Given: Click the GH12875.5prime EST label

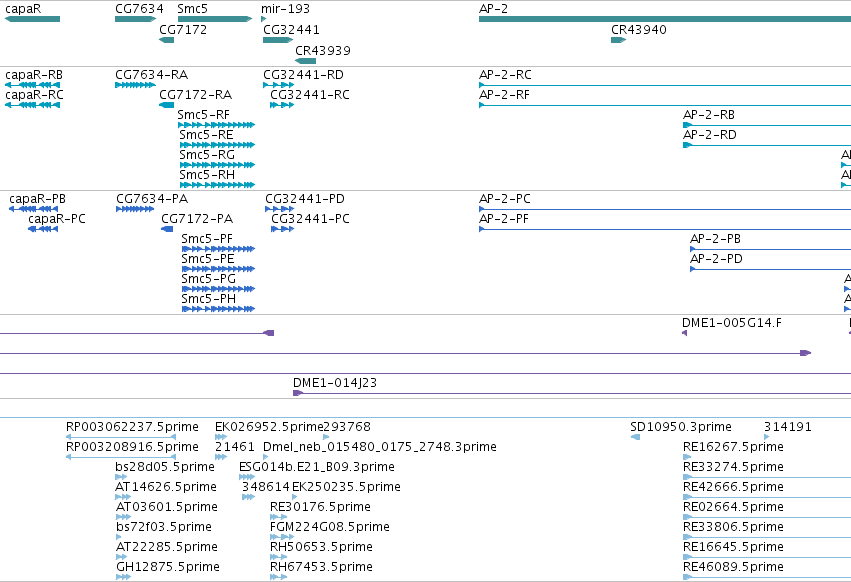Looking at the screenshot, I should (x=168, y=567).
